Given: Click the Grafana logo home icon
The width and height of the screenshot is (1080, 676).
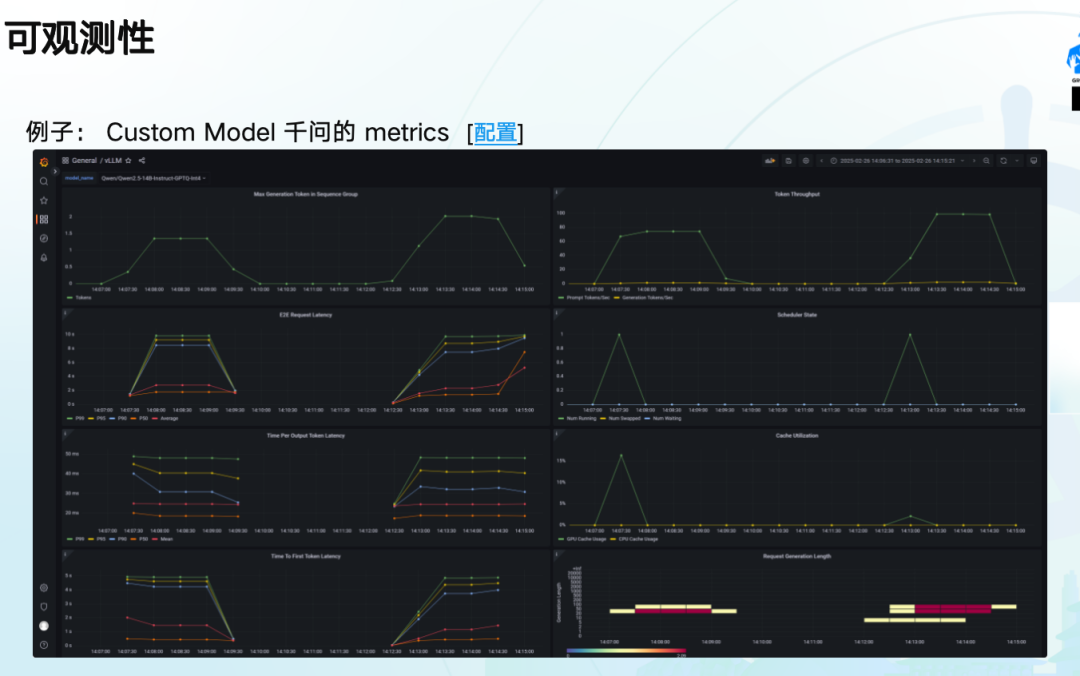Looking at the screenshot, I should [x=44, y=162].
